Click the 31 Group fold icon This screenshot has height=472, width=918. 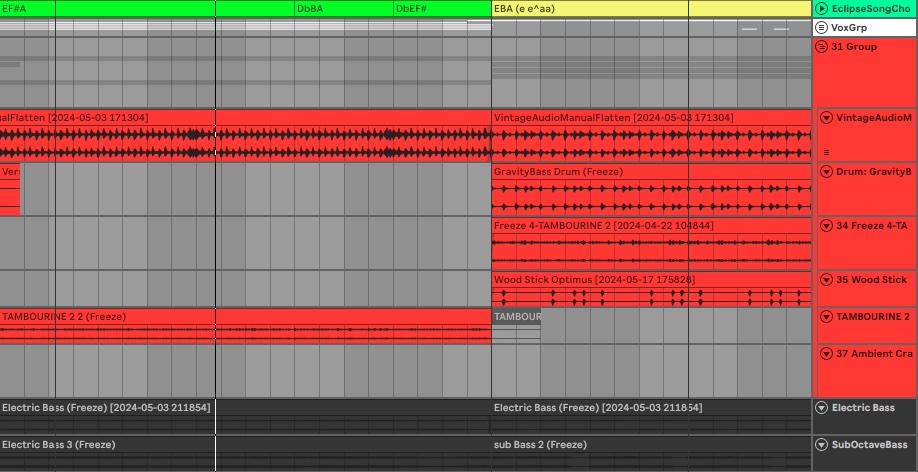822,47
